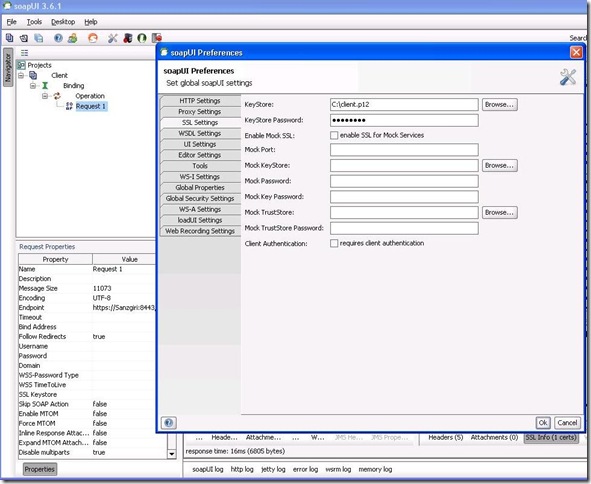Click the Projects root icon in navigator
Screen dimensions: 591x484
tap(21, 65)
